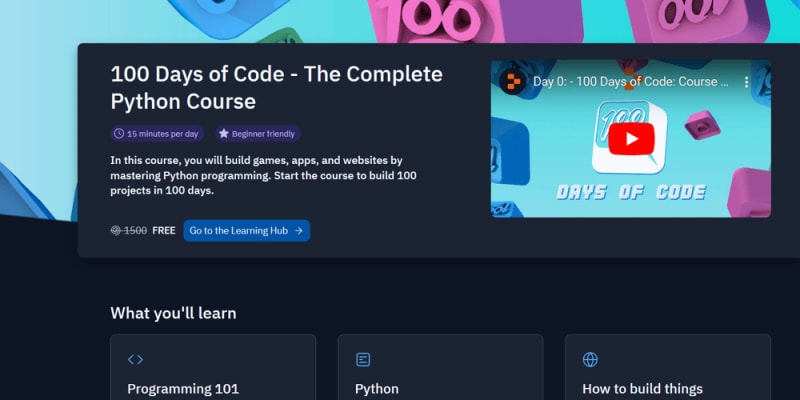Viewport: 800px width, 400px height.
Task: Click the Replit channel logo on video
Action: [x=511, y=82]
